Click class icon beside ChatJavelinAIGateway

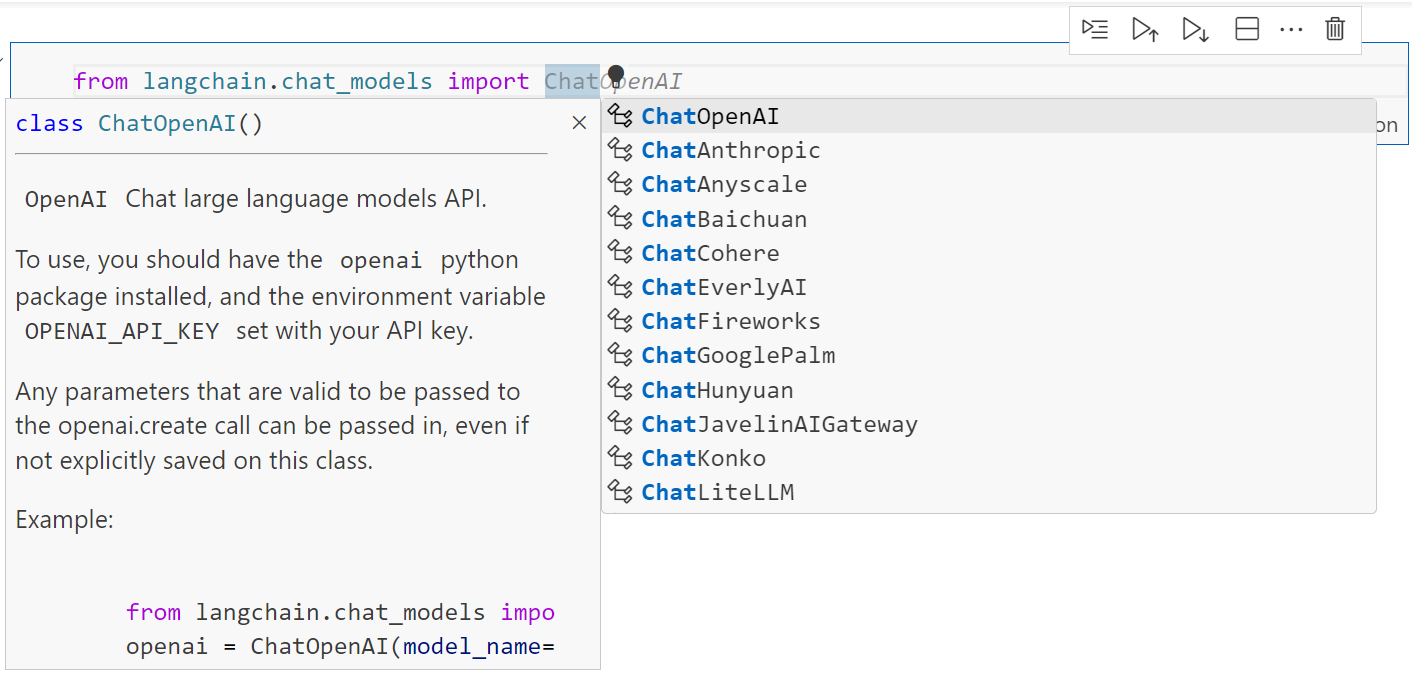621,424
